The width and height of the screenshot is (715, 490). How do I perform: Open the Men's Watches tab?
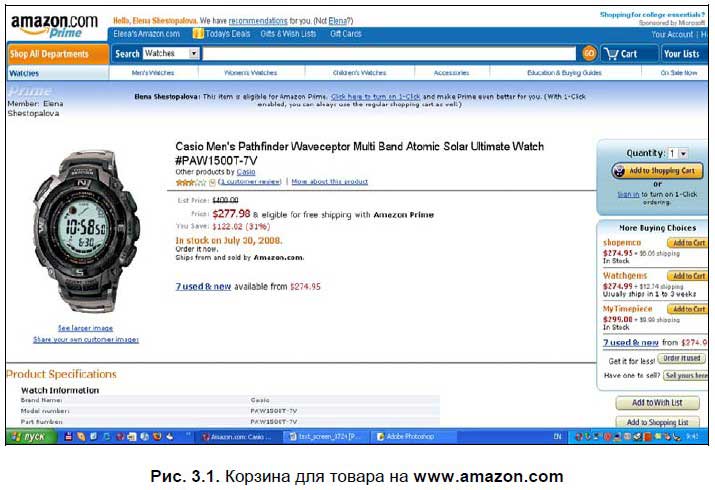coord(153,73)
